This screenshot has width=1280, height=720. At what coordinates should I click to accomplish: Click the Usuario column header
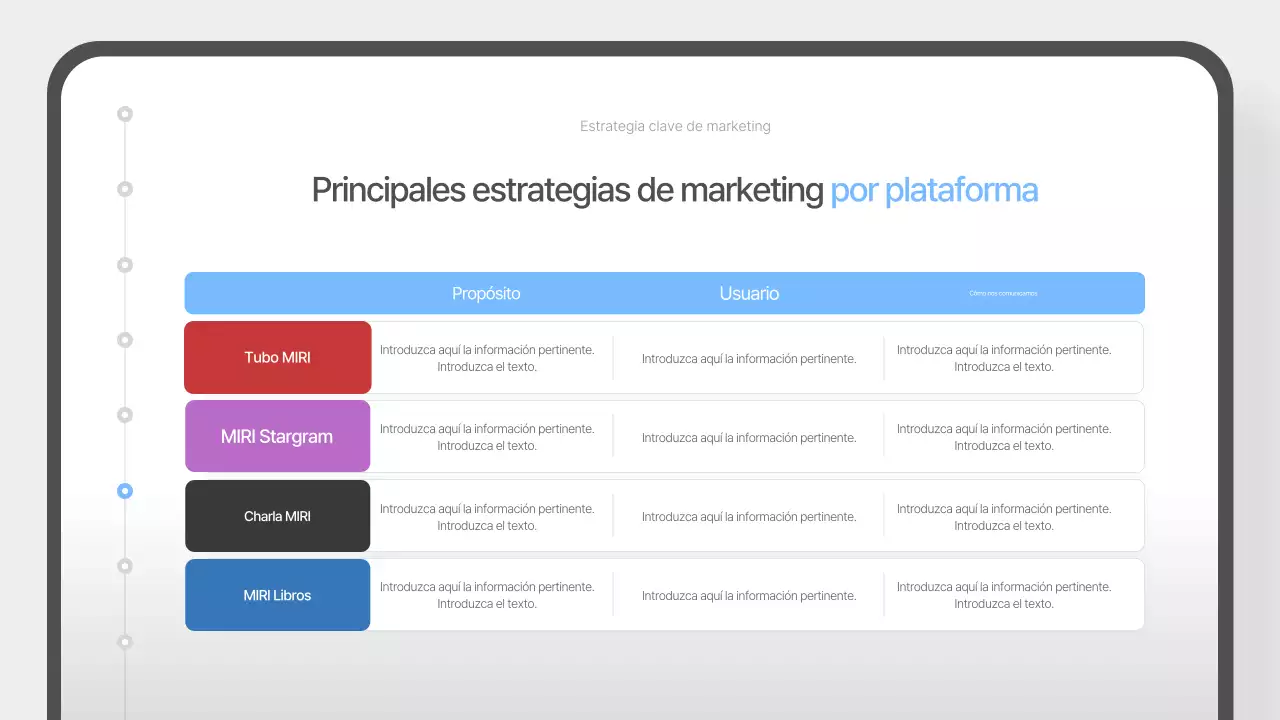point(749,293)
